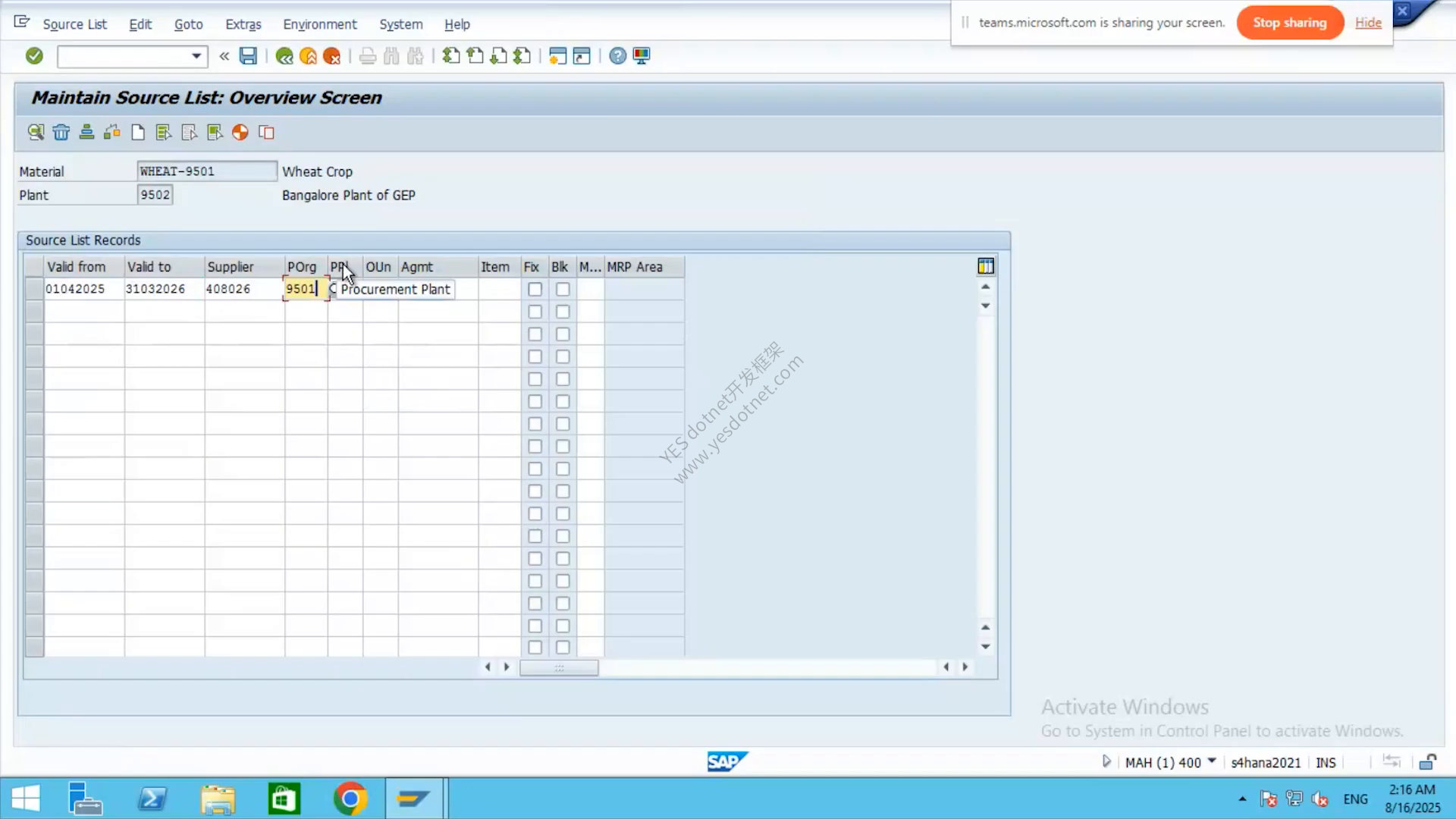Expand the MAH (1) 400 system dropdown
This screenshot has width=1456, height=819.
(x=1212, y=761)
